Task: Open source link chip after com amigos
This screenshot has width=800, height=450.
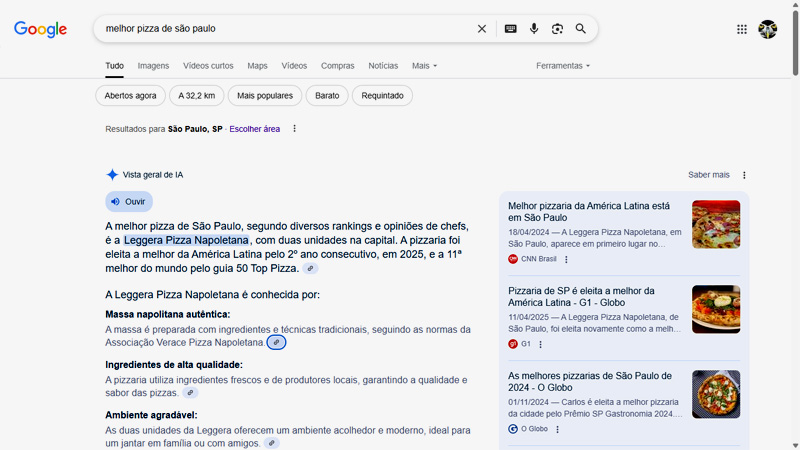Action: point(271,443)
